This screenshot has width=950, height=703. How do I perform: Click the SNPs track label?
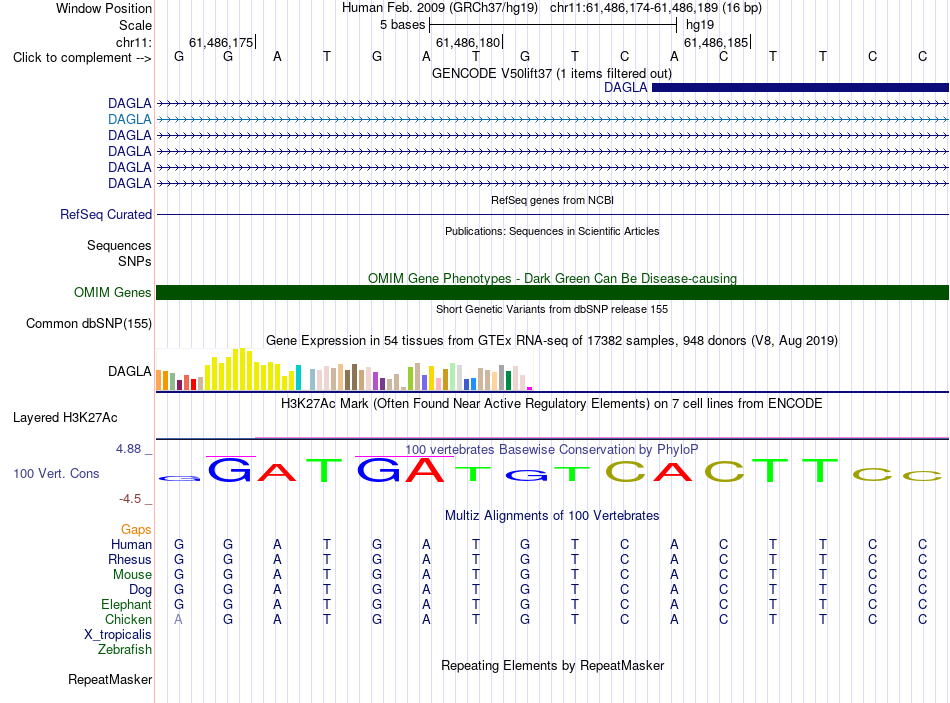135,261
